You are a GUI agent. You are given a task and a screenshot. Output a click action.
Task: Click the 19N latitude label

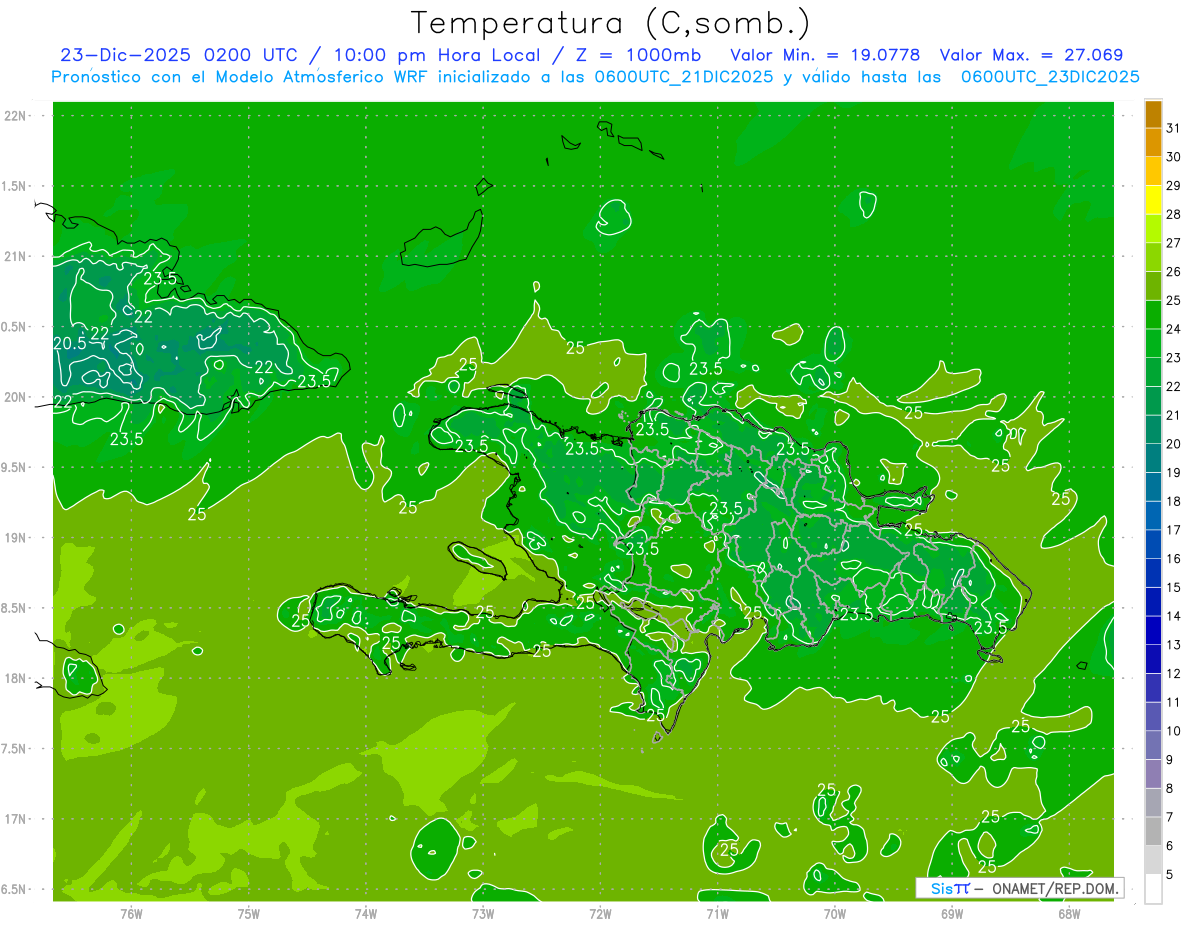tap(15, 538)
